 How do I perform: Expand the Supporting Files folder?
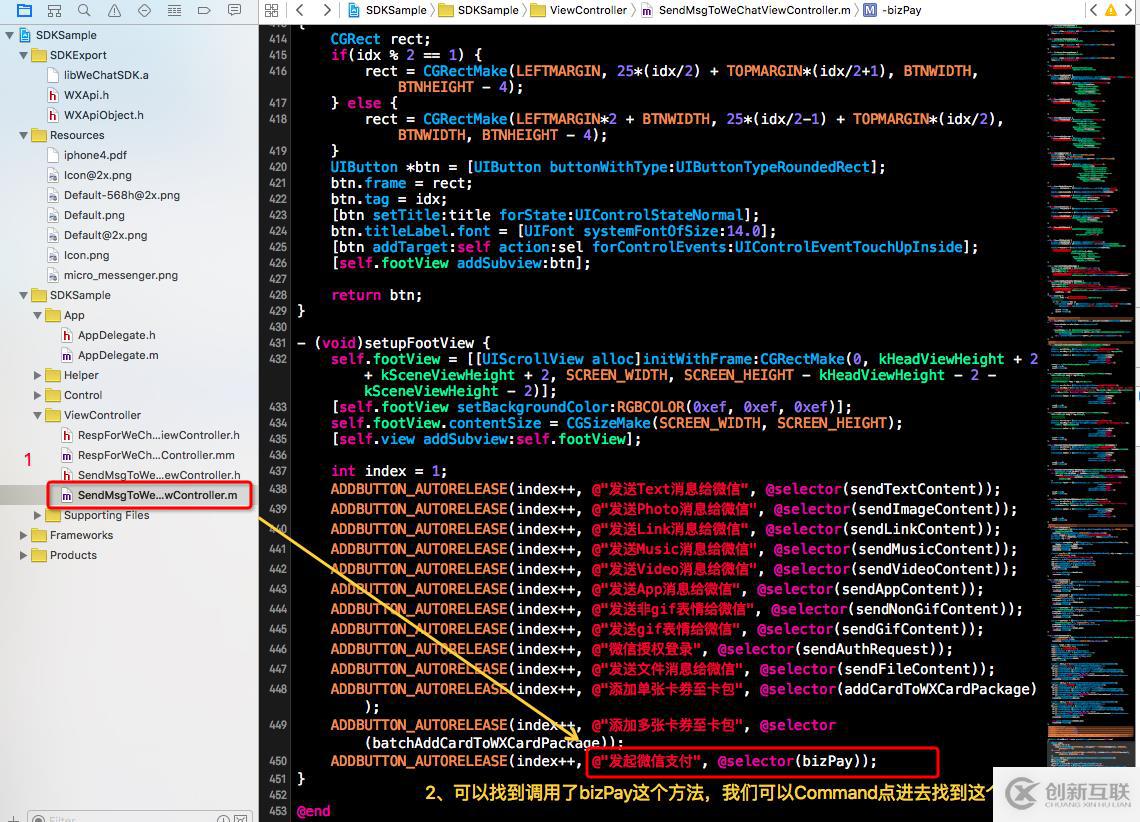[37, 515]
